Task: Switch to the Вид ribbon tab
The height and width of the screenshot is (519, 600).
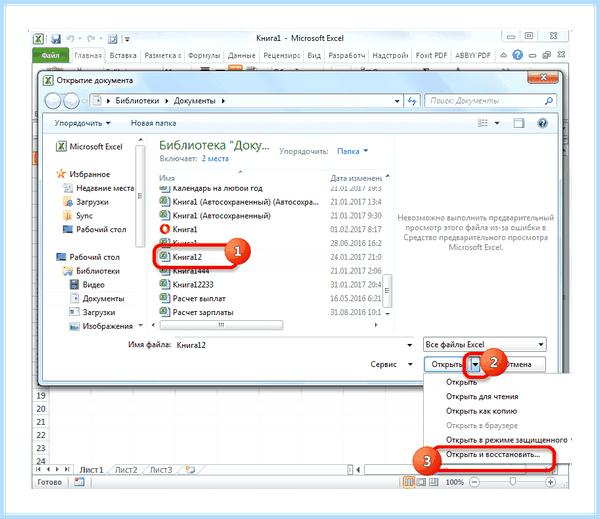Action: 314,55
